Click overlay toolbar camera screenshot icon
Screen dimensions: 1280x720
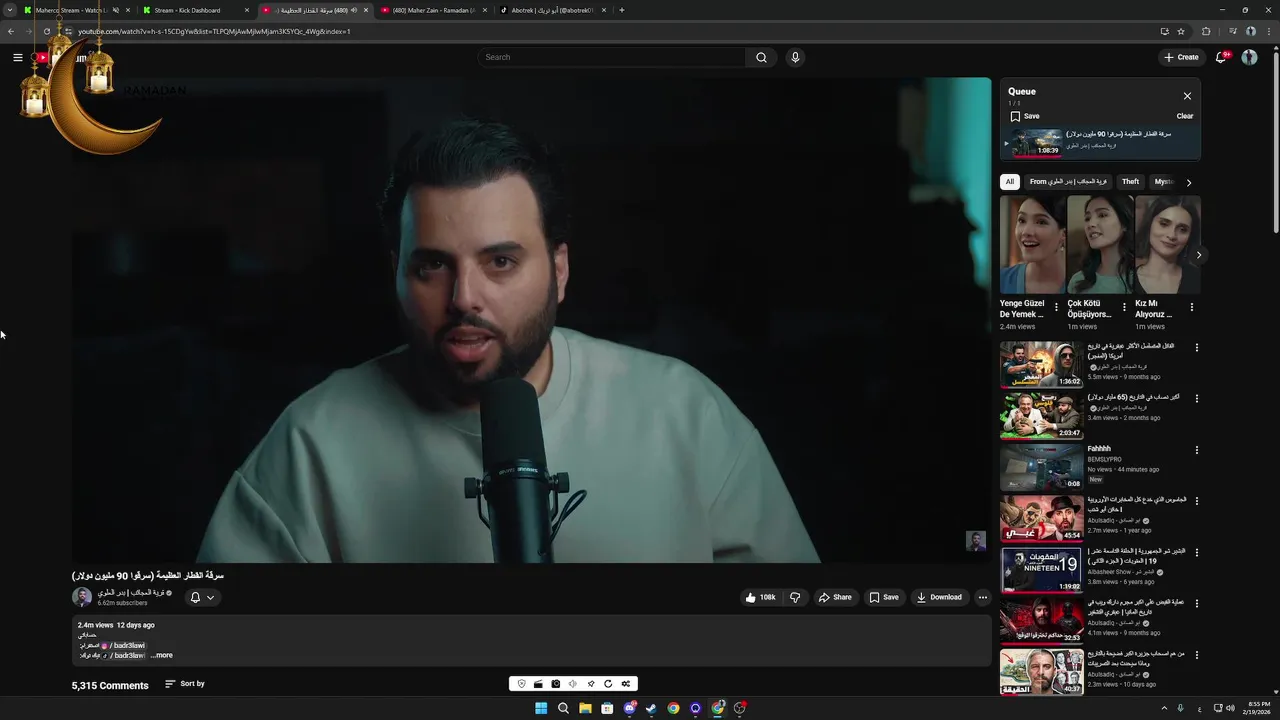pyautogui.click(x=555, y=684)
